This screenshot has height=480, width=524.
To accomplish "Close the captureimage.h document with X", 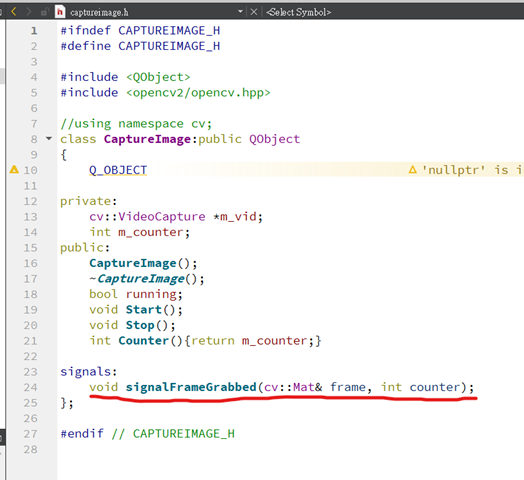I will [254, 12].
